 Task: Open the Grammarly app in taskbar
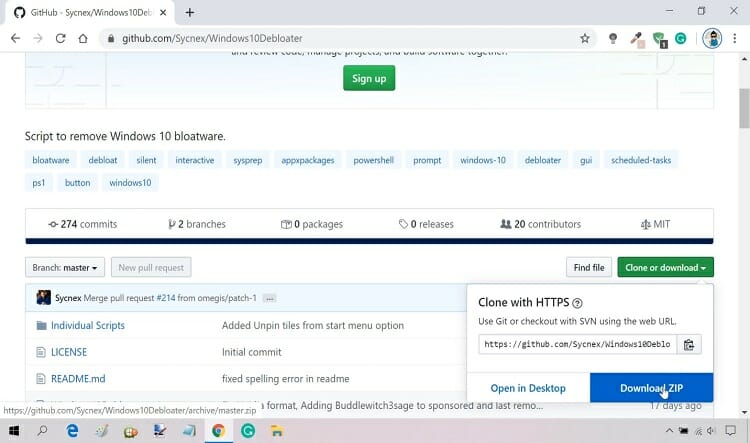point(248,431)
